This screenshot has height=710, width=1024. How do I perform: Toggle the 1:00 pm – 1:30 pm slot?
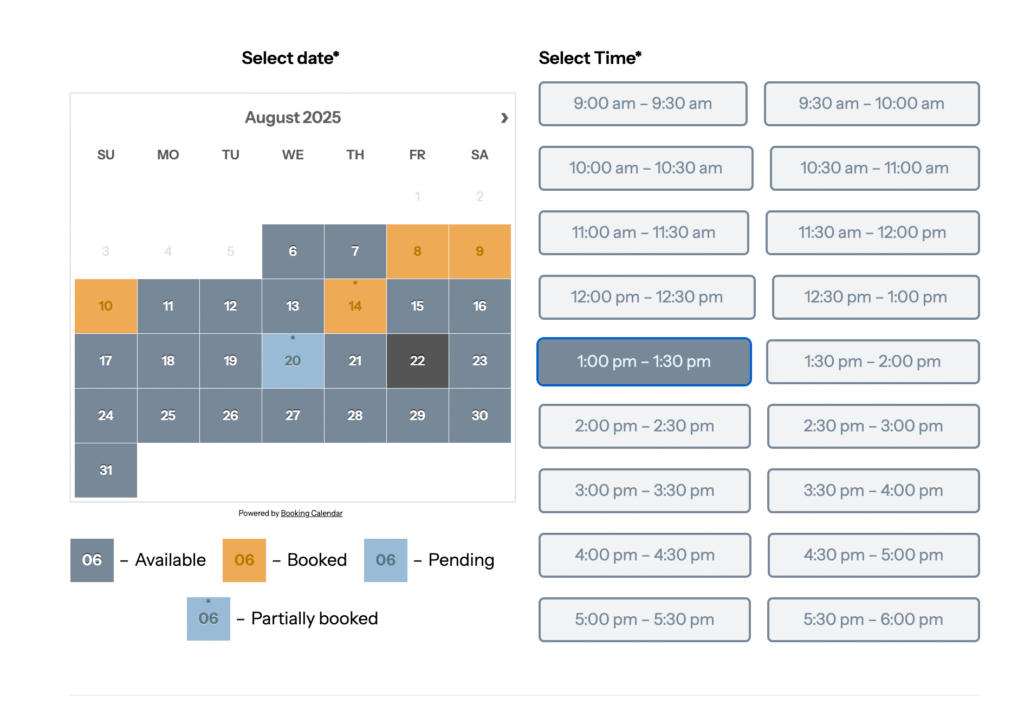(x=643, y=362)
